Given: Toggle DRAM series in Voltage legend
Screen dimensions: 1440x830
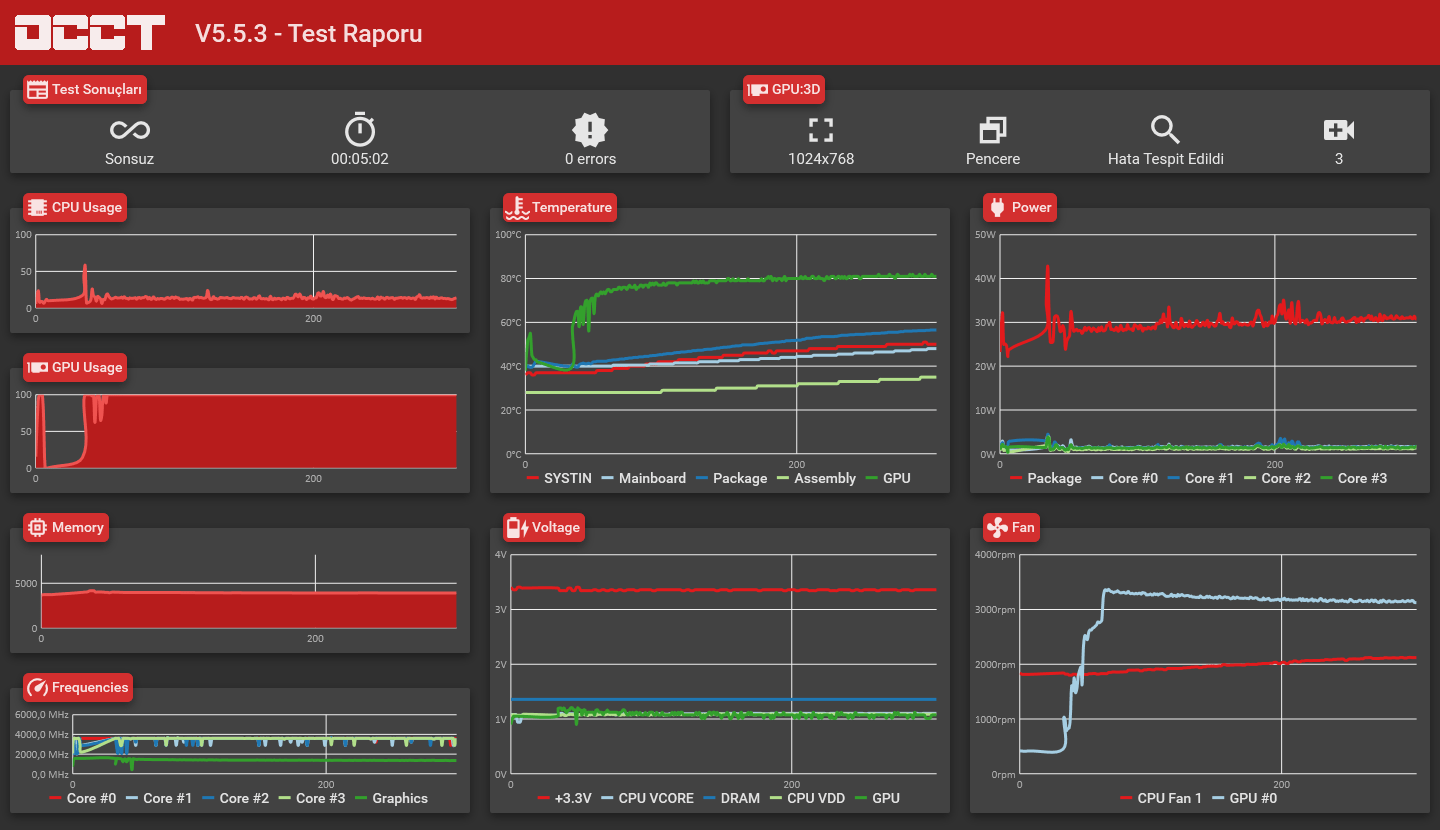Looking at the screenshot, I should (x=731, y=798).
